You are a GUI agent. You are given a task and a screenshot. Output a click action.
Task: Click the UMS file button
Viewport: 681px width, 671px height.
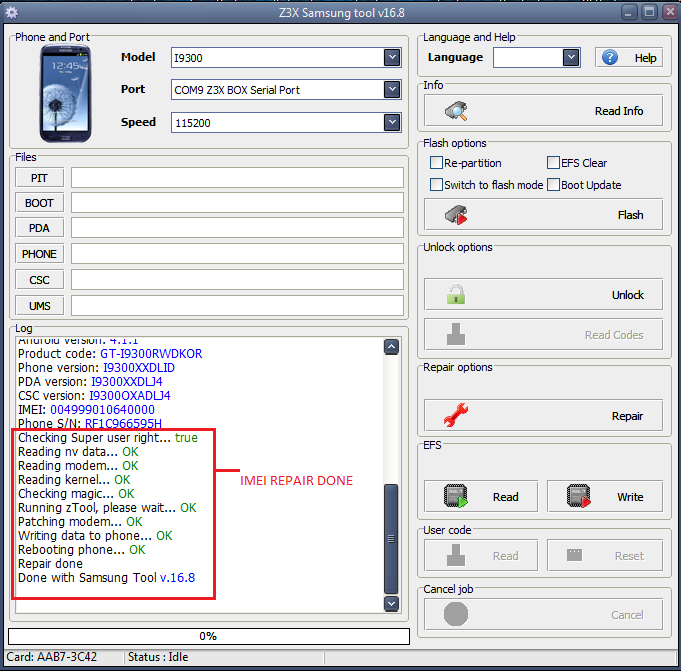pos(40,306)
